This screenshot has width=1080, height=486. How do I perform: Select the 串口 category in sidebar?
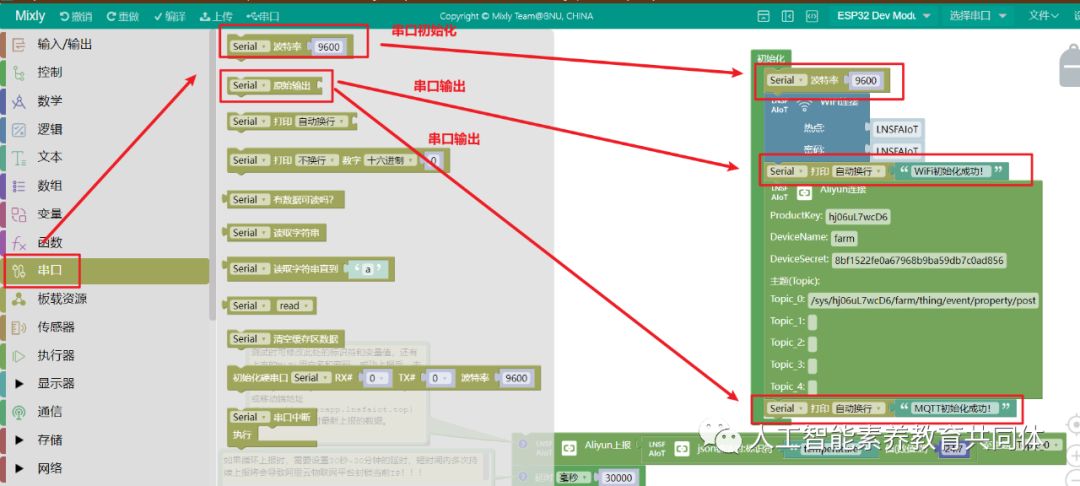pos(107,271)
